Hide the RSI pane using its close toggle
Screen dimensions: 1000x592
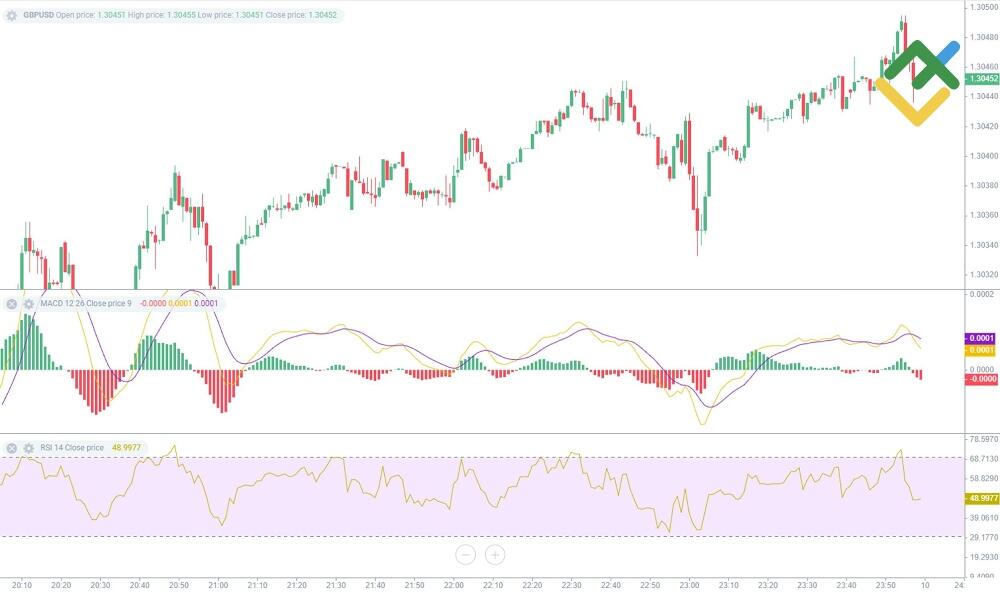pyautogui.click(x=11, y=445)
